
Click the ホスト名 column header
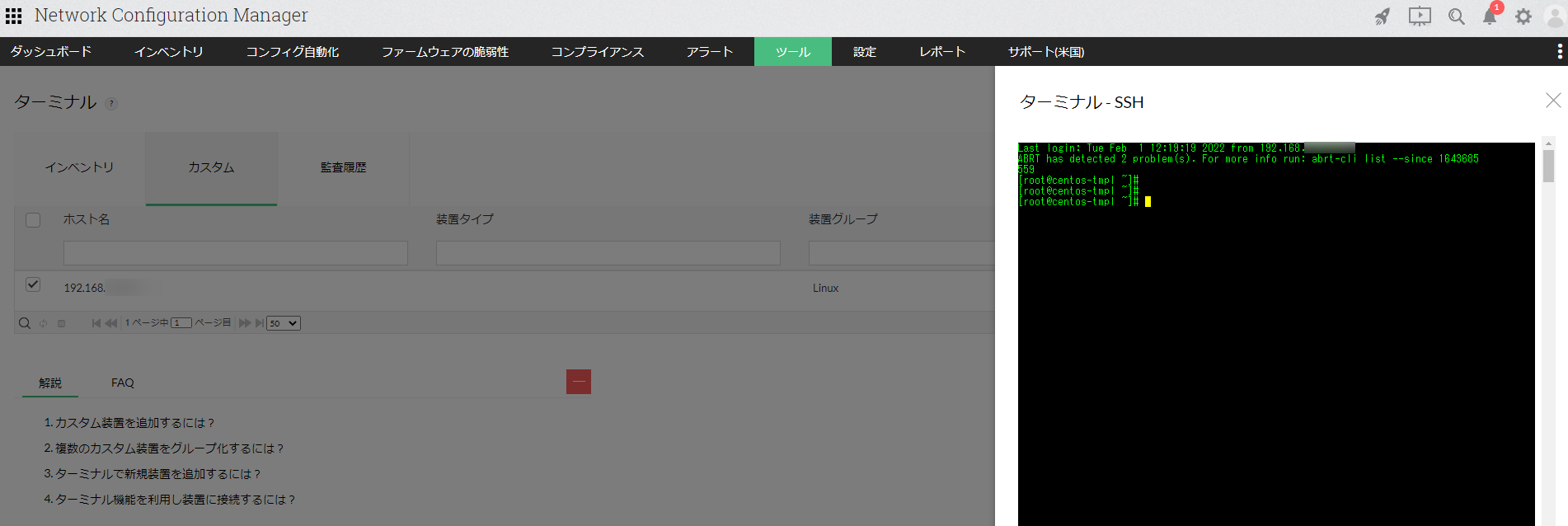click(87, 220)
